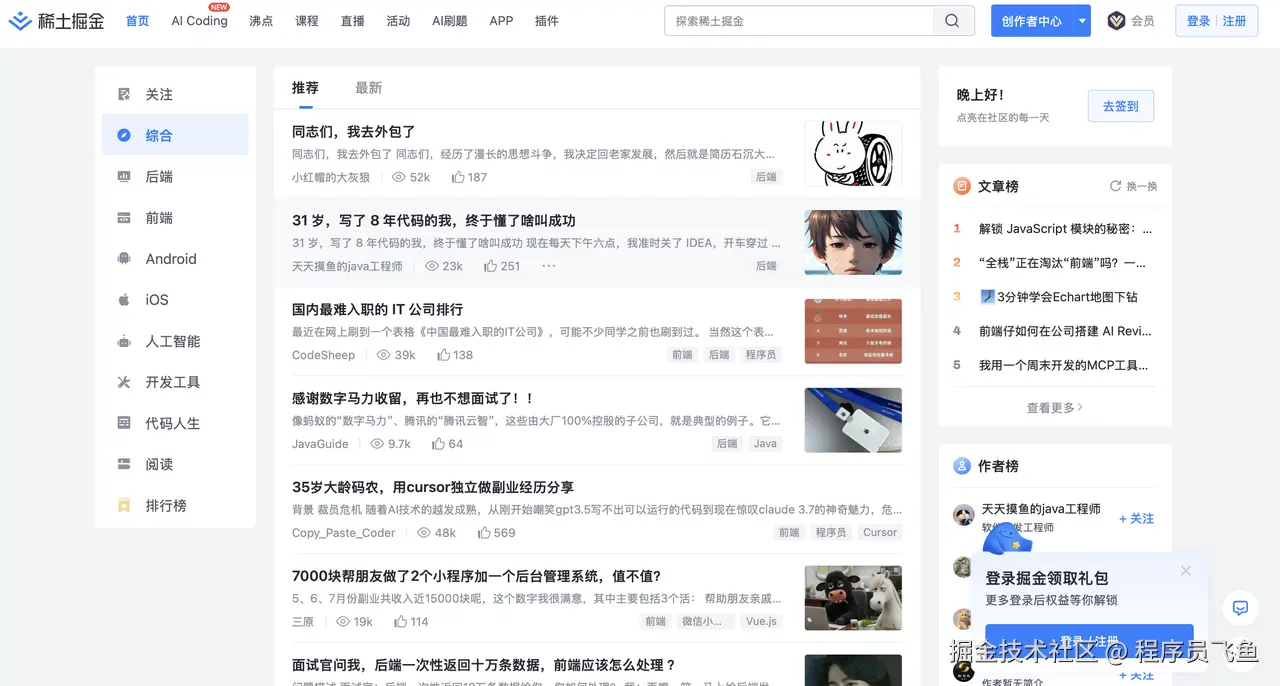1280x686 pixels.
Task: Open AI Coding in top navigation
Action: [199, 21]
